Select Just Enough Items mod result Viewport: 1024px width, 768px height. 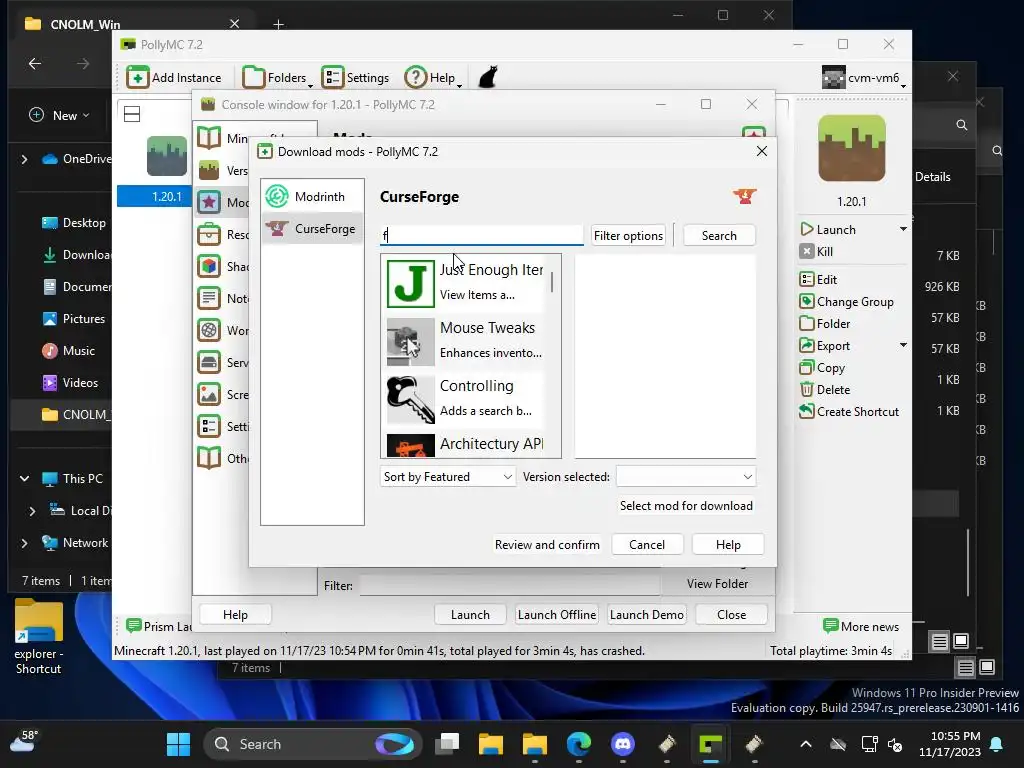[x=465, y=283]
